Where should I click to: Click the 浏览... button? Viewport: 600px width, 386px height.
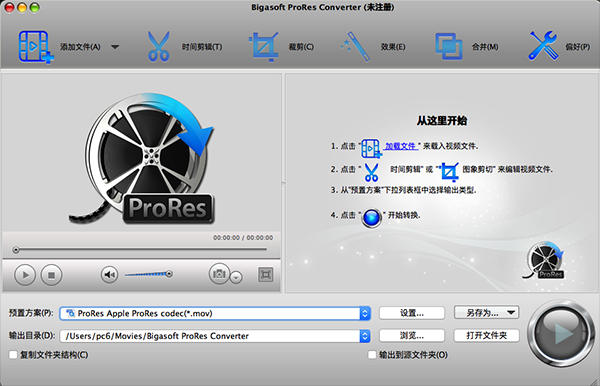(x=412, y=336)
